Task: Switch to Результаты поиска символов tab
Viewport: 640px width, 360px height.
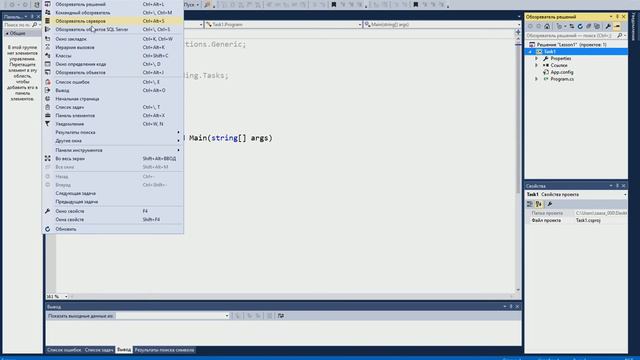Action: point(164,350)
